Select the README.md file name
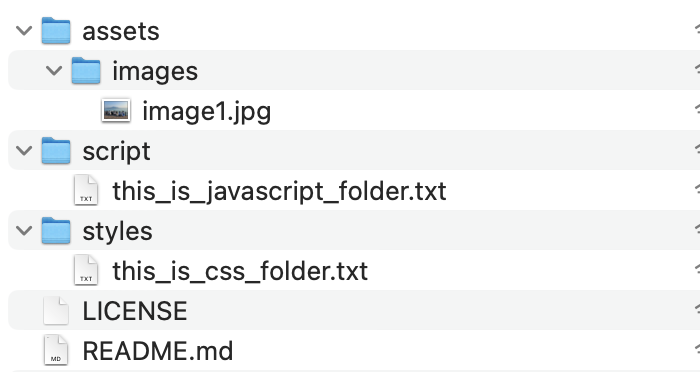The height and width of the screenshot is (372, 700). (158, 351)
